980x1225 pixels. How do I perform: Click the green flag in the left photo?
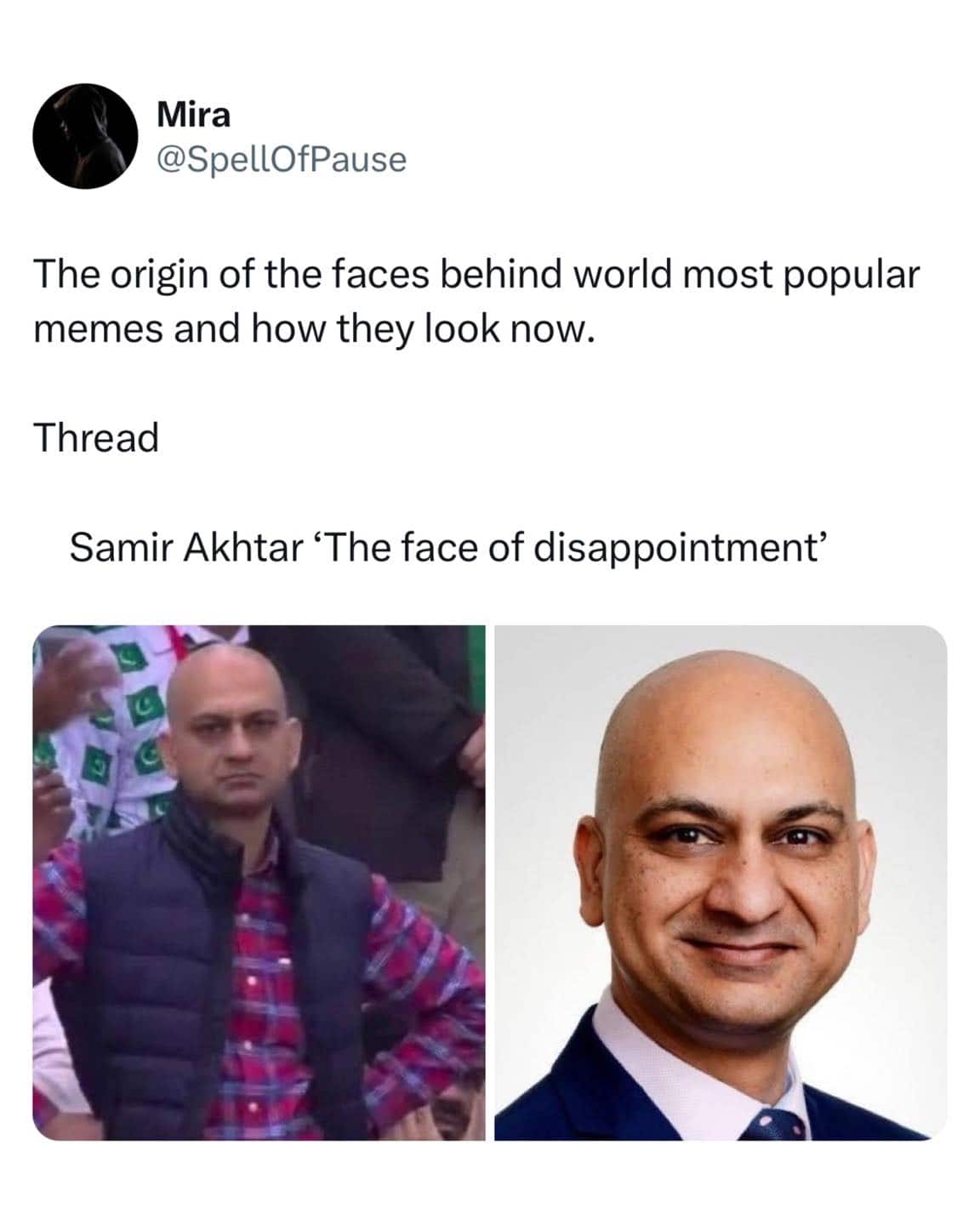click(139, 705)
